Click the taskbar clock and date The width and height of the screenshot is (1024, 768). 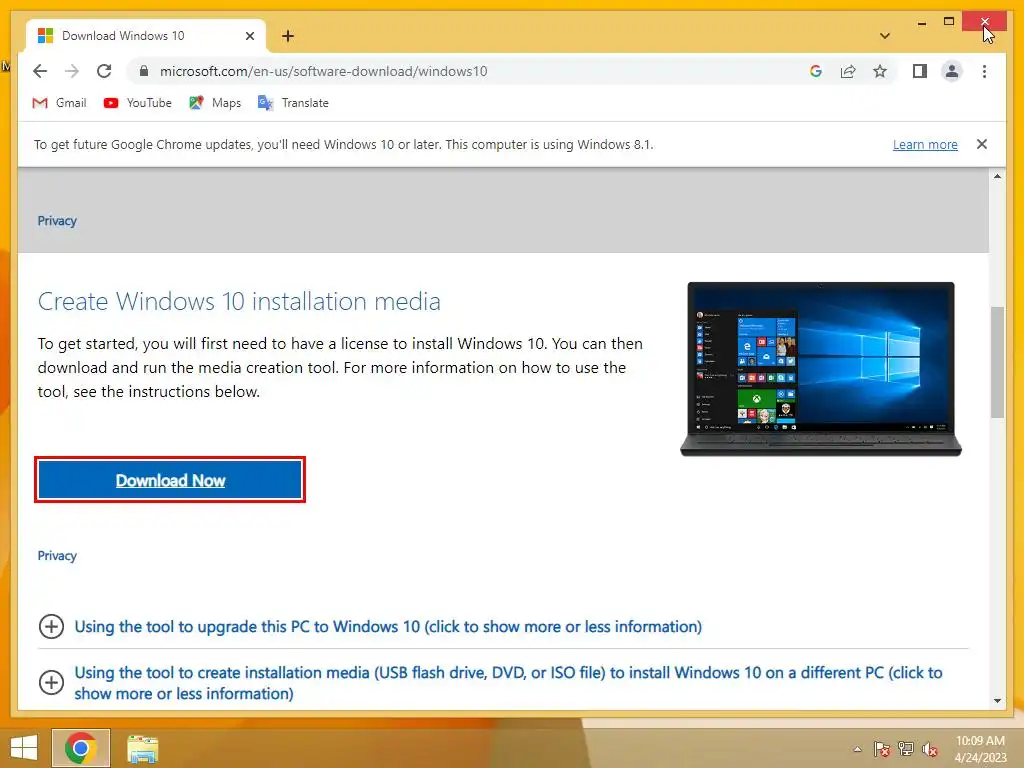point(980,749)
